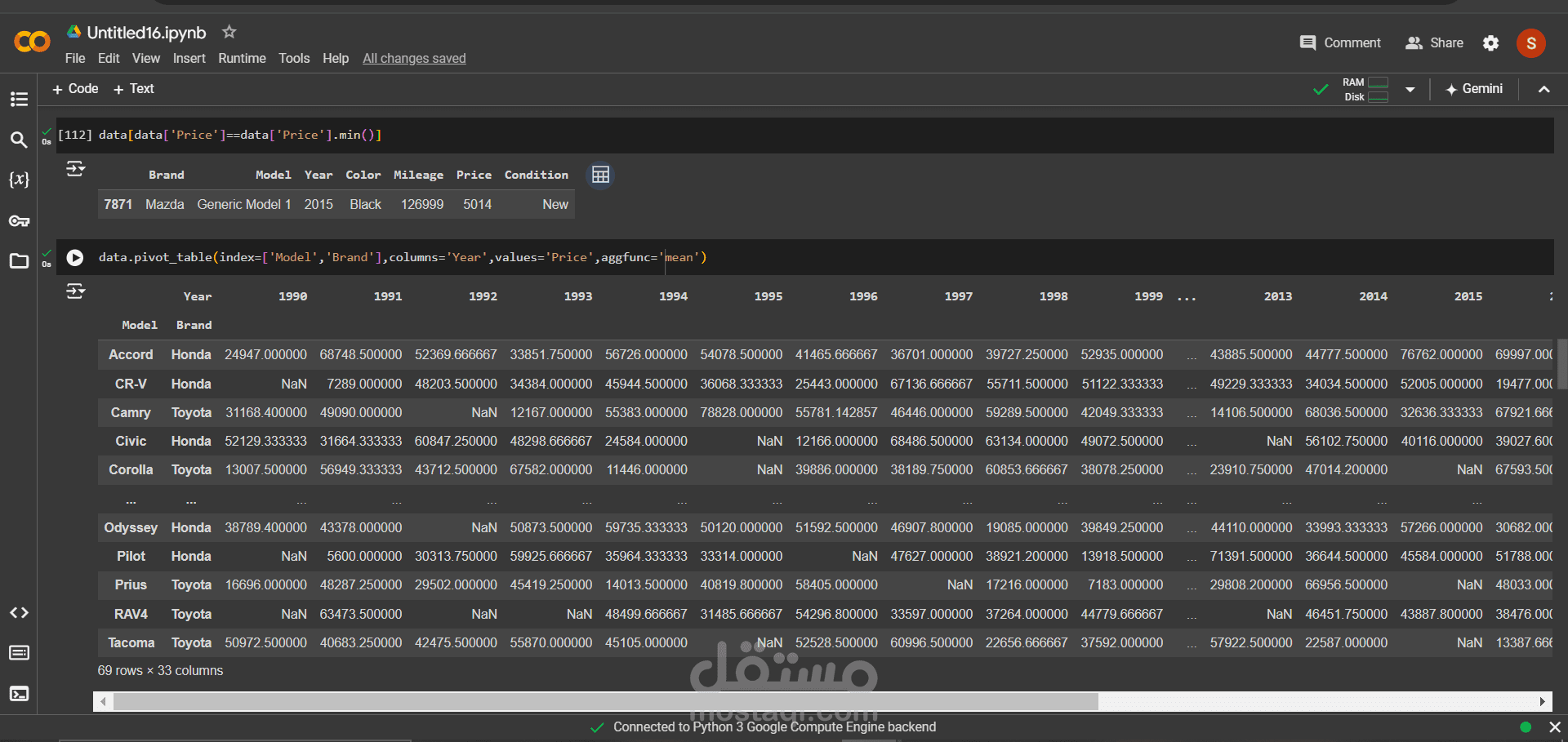Screen dimensions: 1568x742
Task: Select the RAV4 row label
Action: pyautogui.click(x=131, y=615)
